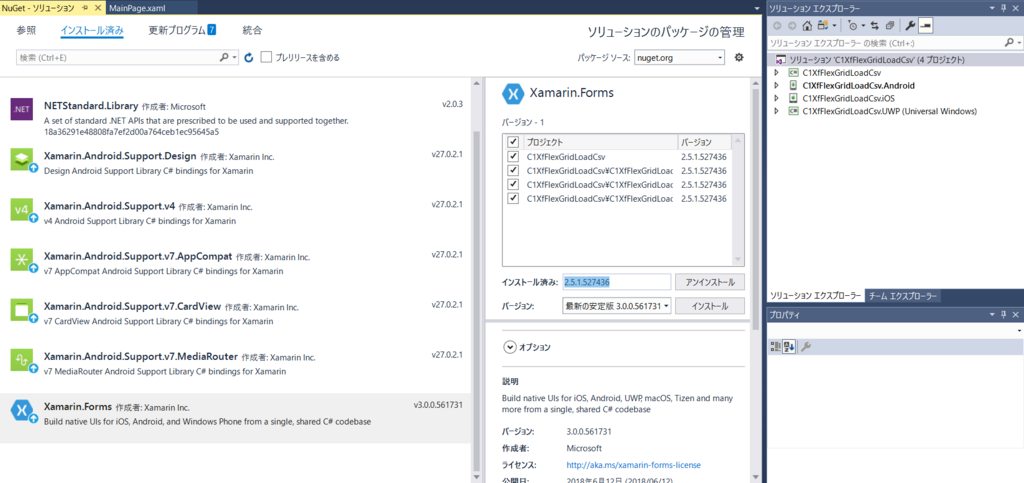Open NuGet settings with the gear icon
This screenshot has width=1024, height=483.
coord(739,57)
